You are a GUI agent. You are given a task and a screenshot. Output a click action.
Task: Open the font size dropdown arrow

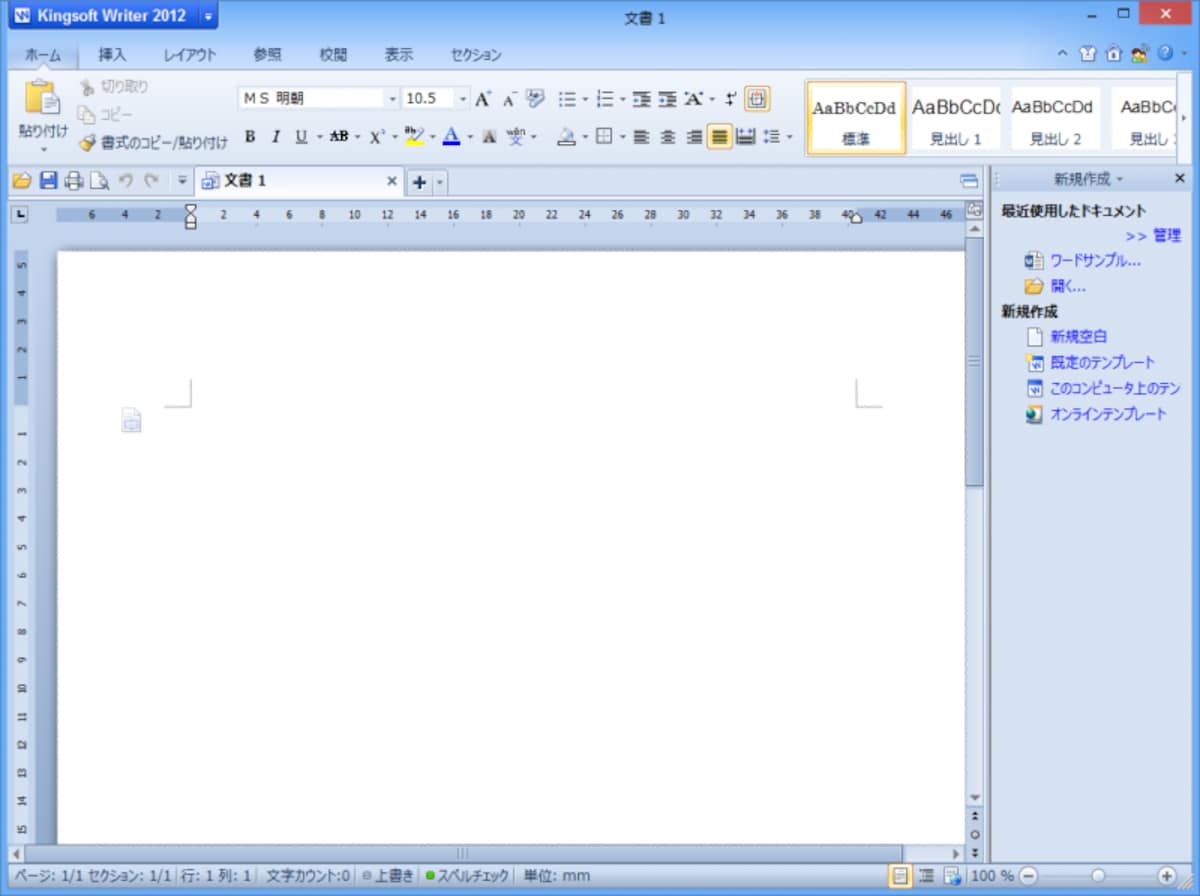point(463,98)
